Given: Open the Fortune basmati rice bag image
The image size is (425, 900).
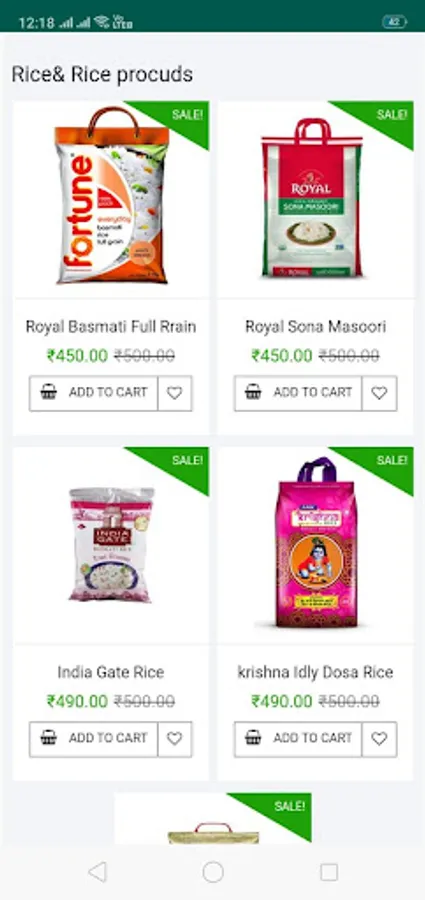Looking at the screenshot, I should coord(112,195).
